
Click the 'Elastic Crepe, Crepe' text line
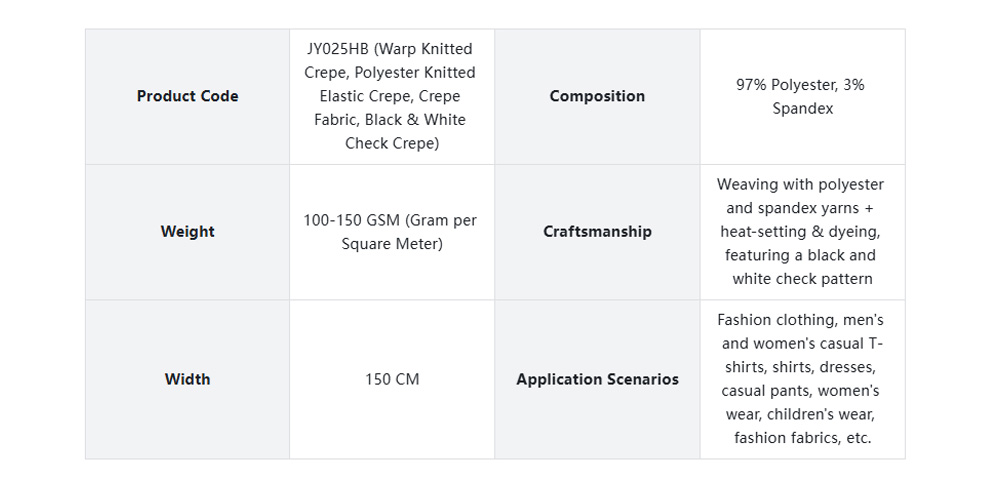390,96
